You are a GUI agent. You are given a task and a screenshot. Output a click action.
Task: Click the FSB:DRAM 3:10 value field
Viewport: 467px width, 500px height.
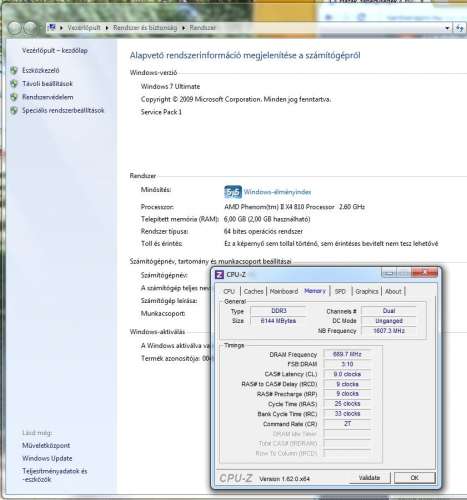347,364
